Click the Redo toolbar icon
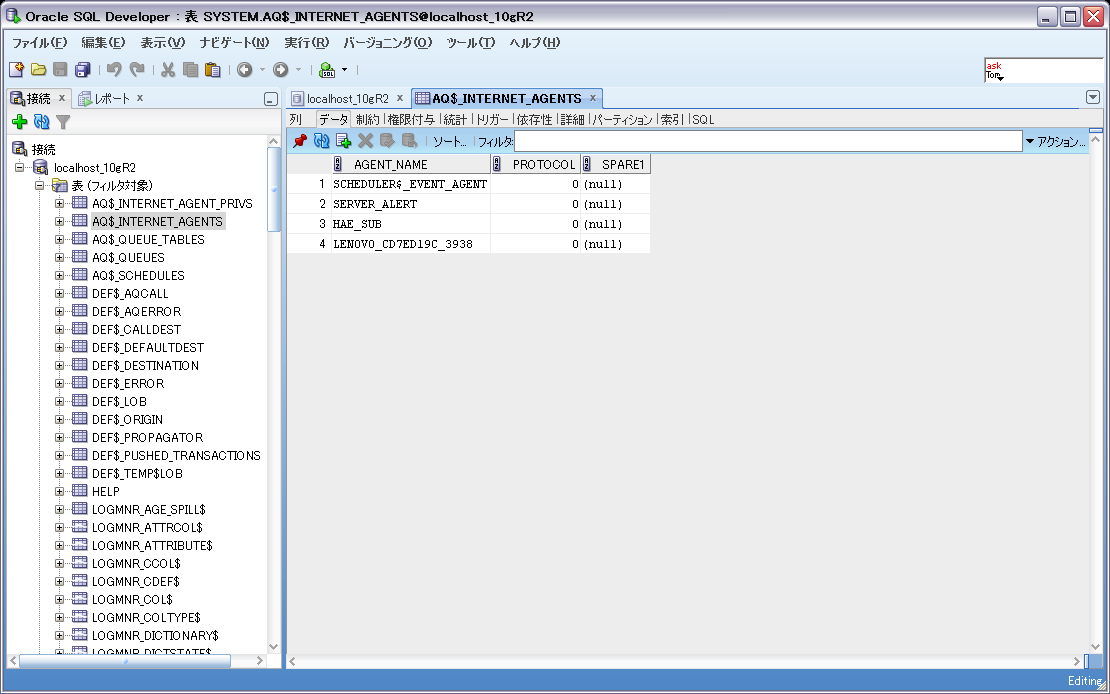Image resolution: width=1110 pixels, height=694 pixels. point(137,69)
